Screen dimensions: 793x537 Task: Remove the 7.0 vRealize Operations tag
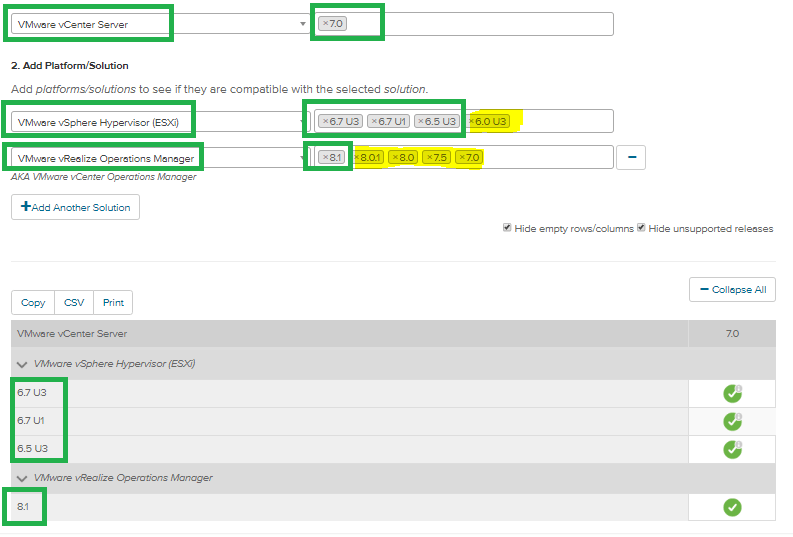point(462,157)
